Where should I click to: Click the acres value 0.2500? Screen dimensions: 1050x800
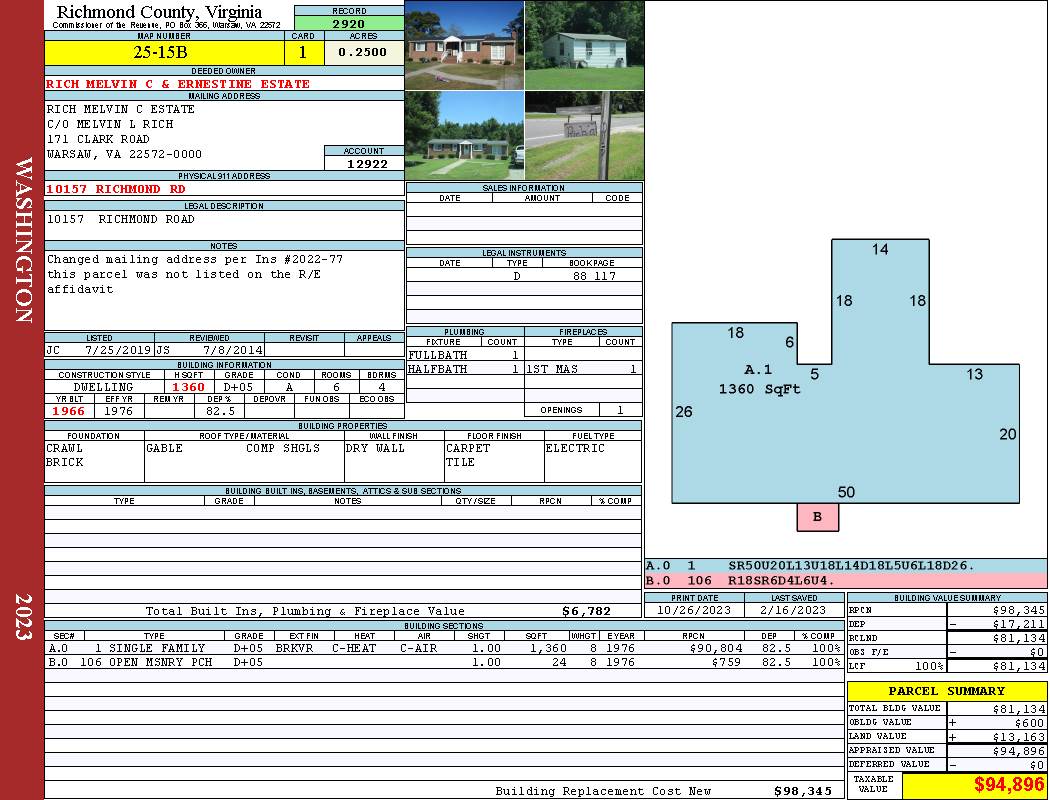[363, 52]
